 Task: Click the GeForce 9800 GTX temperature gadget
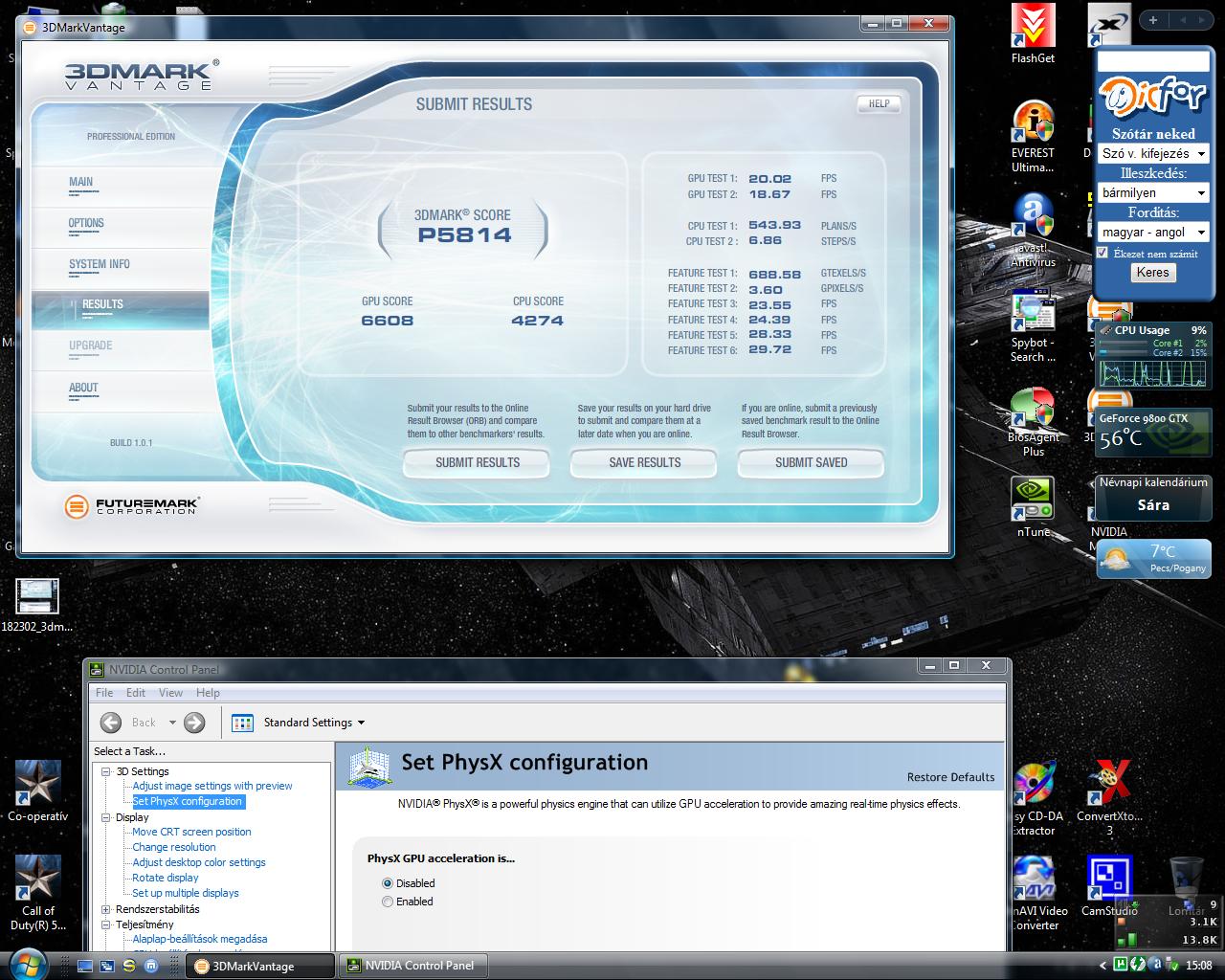(x=1153, y=433)
